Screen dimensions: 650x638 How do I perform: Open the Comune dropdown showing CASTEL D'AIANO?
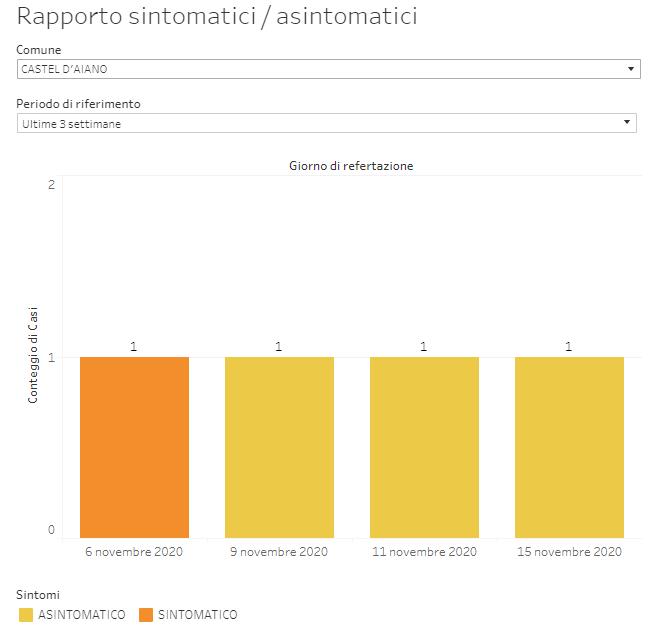pos(320,69)
